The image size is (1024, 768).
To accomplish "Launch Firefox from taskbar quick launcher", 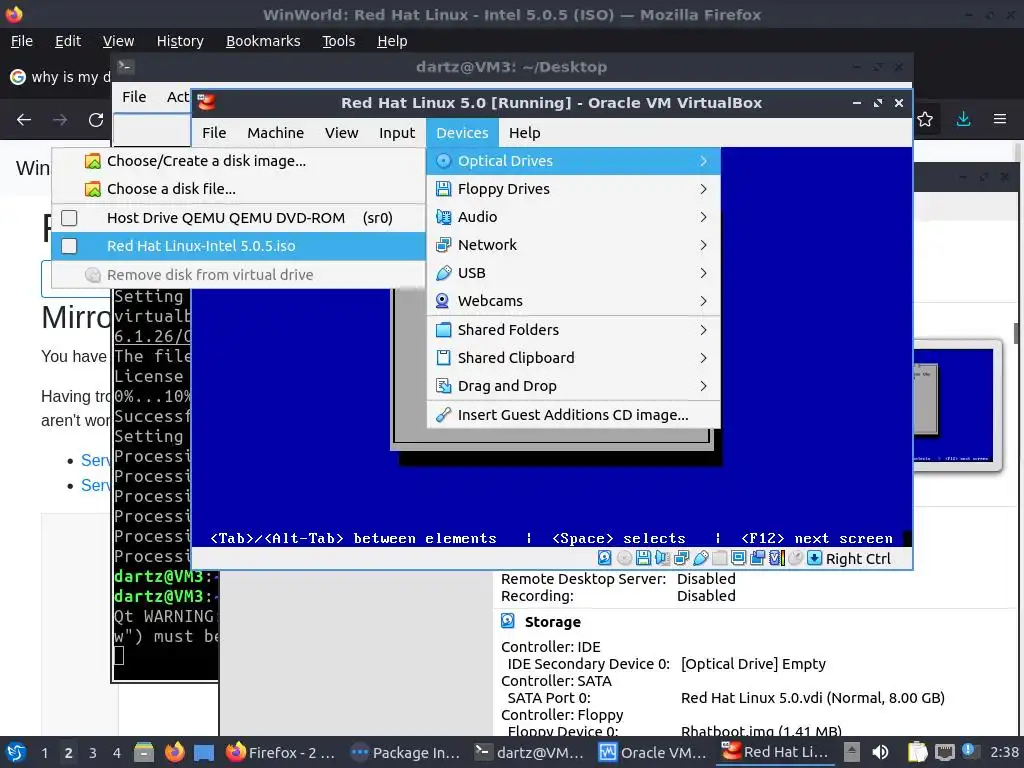I will point(174,752).
